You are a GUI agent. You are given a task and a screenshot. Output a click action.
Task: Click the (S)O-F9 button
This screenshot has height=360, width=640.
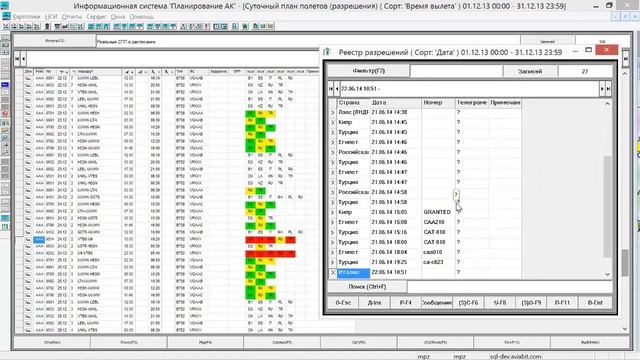(x=531, y=303)
